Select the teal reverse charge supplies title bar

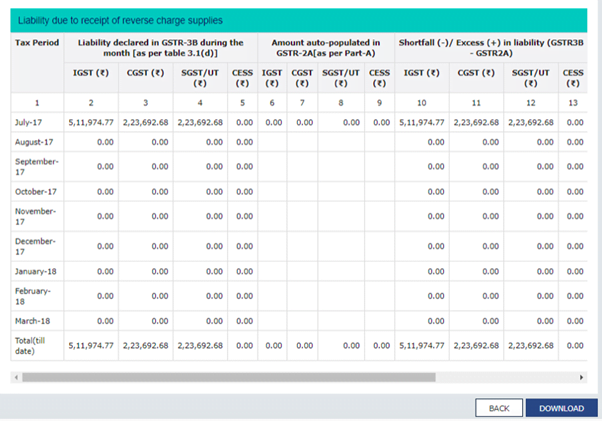coord(300,20)
